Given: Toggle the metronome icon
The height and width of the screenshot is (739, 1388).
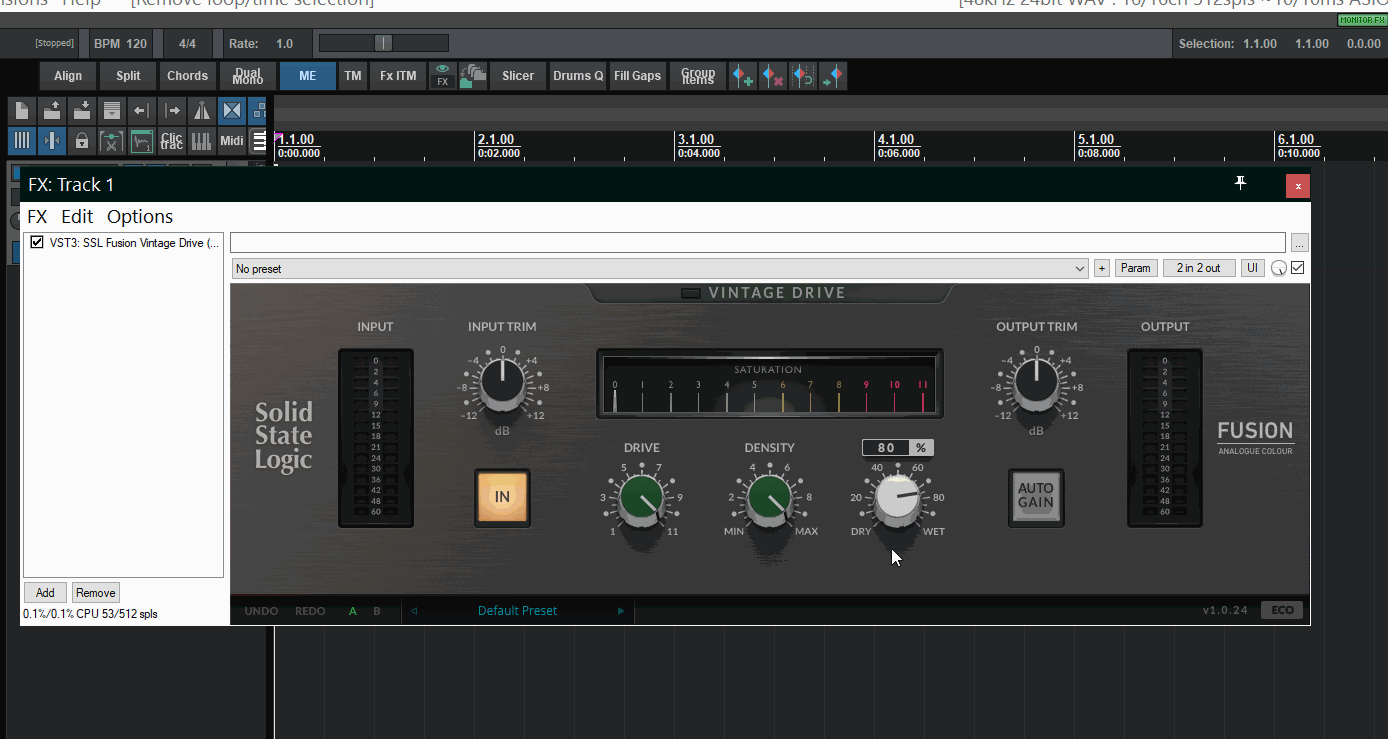Looking at the screenshot, I should coord(202,111).
